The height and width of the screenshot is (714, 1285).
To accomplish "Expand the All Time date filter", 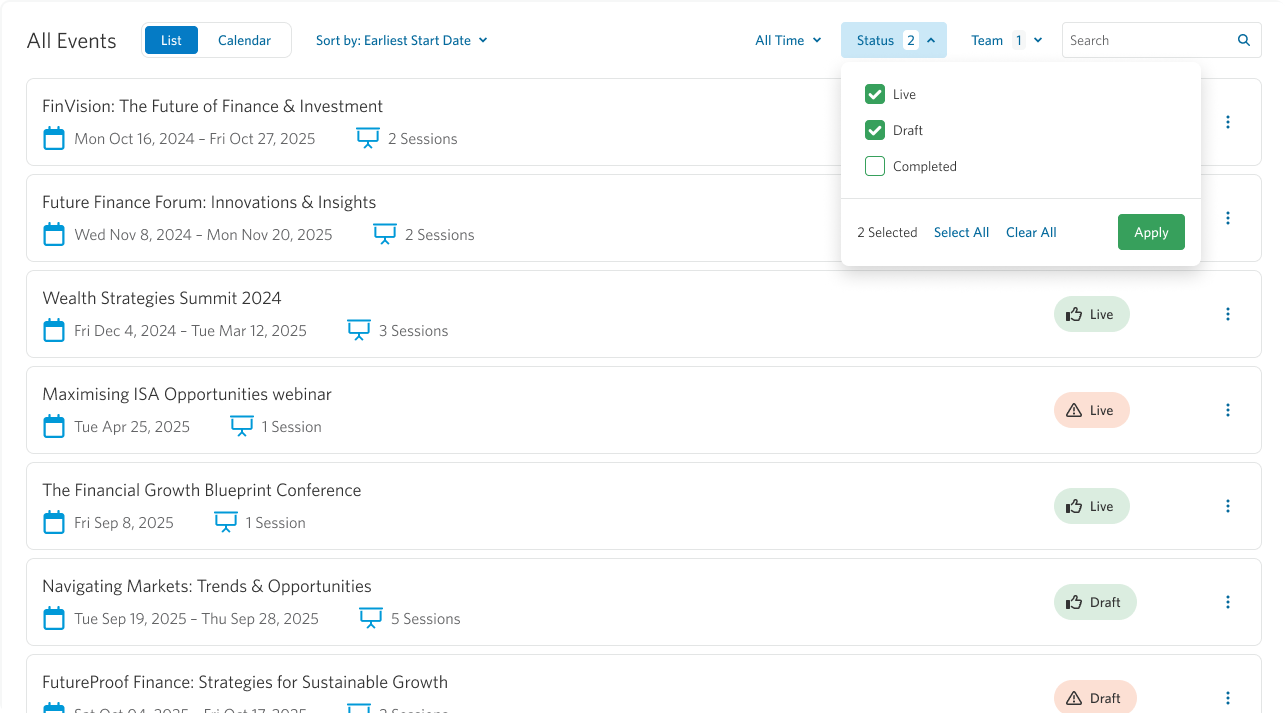I will point(788,41).
